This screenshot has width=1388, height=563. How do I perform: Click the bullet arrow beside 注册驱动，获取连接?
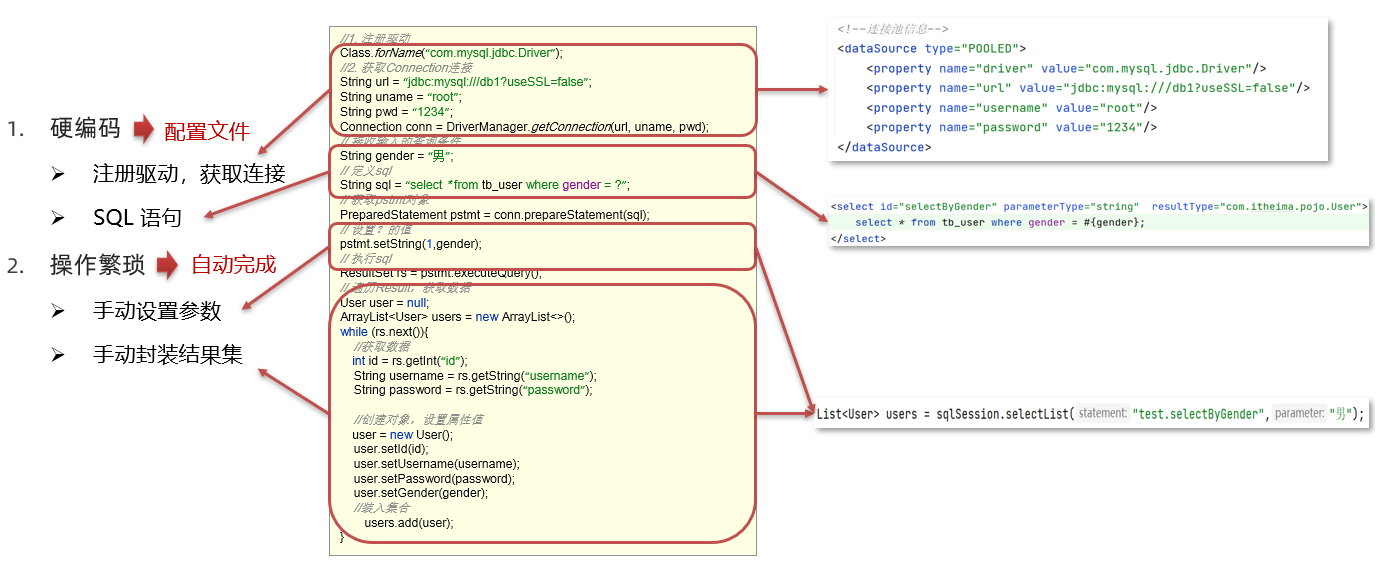tap(58, 174)
